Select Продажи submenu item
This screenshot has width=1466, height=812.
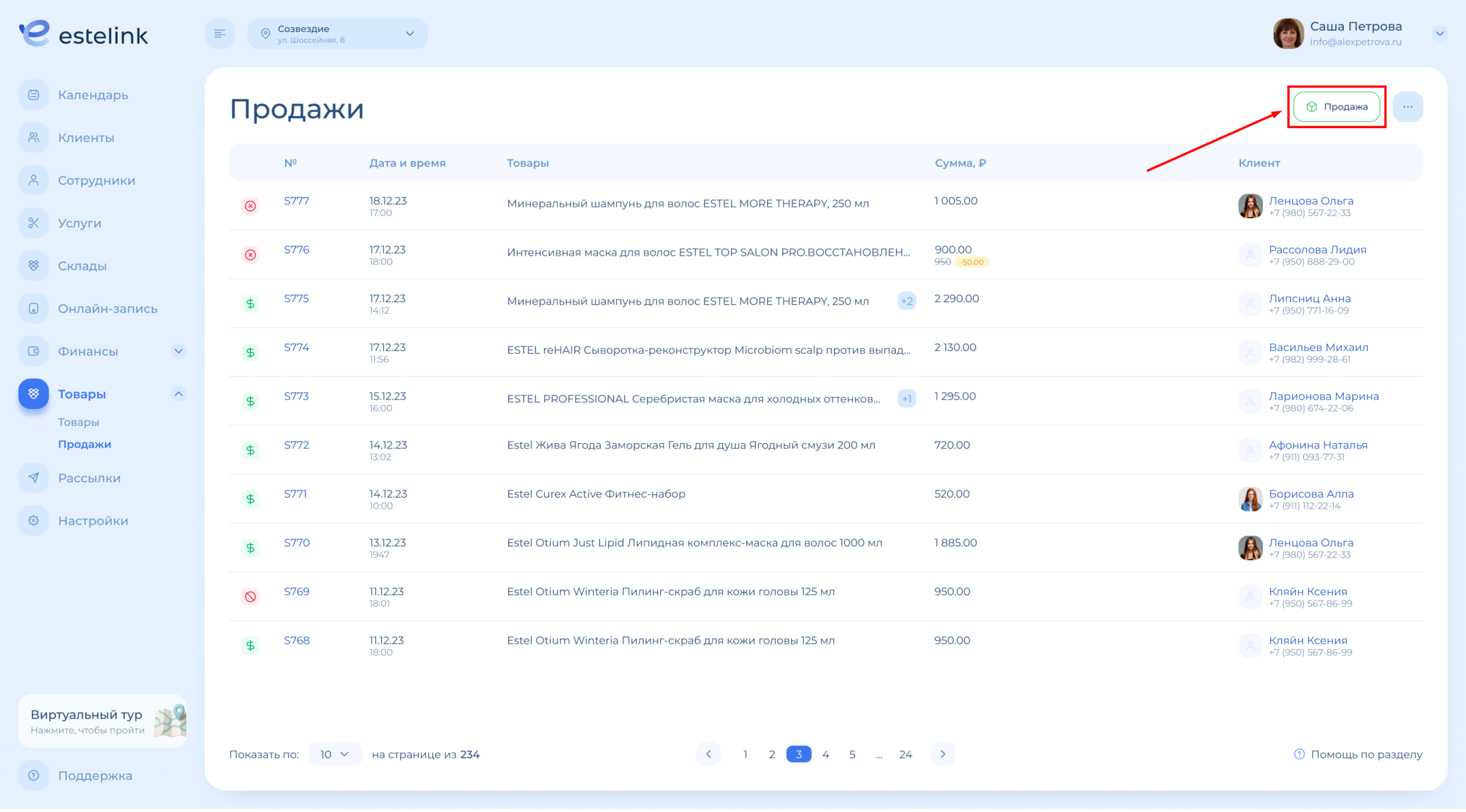[x=85, y=444]
